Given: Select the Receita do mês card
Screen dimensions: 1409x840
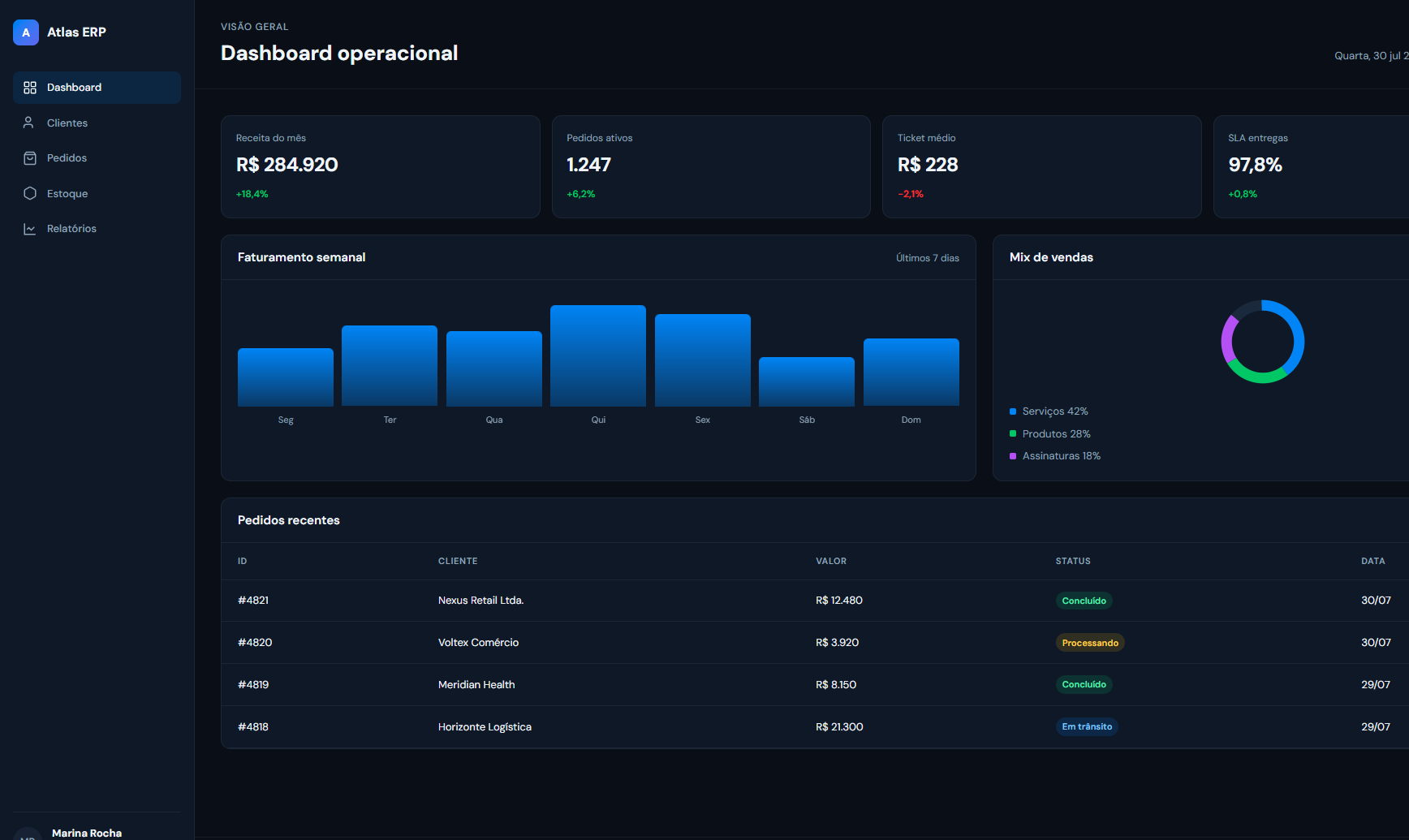Looking at the screenshot, I should (381, 166).
